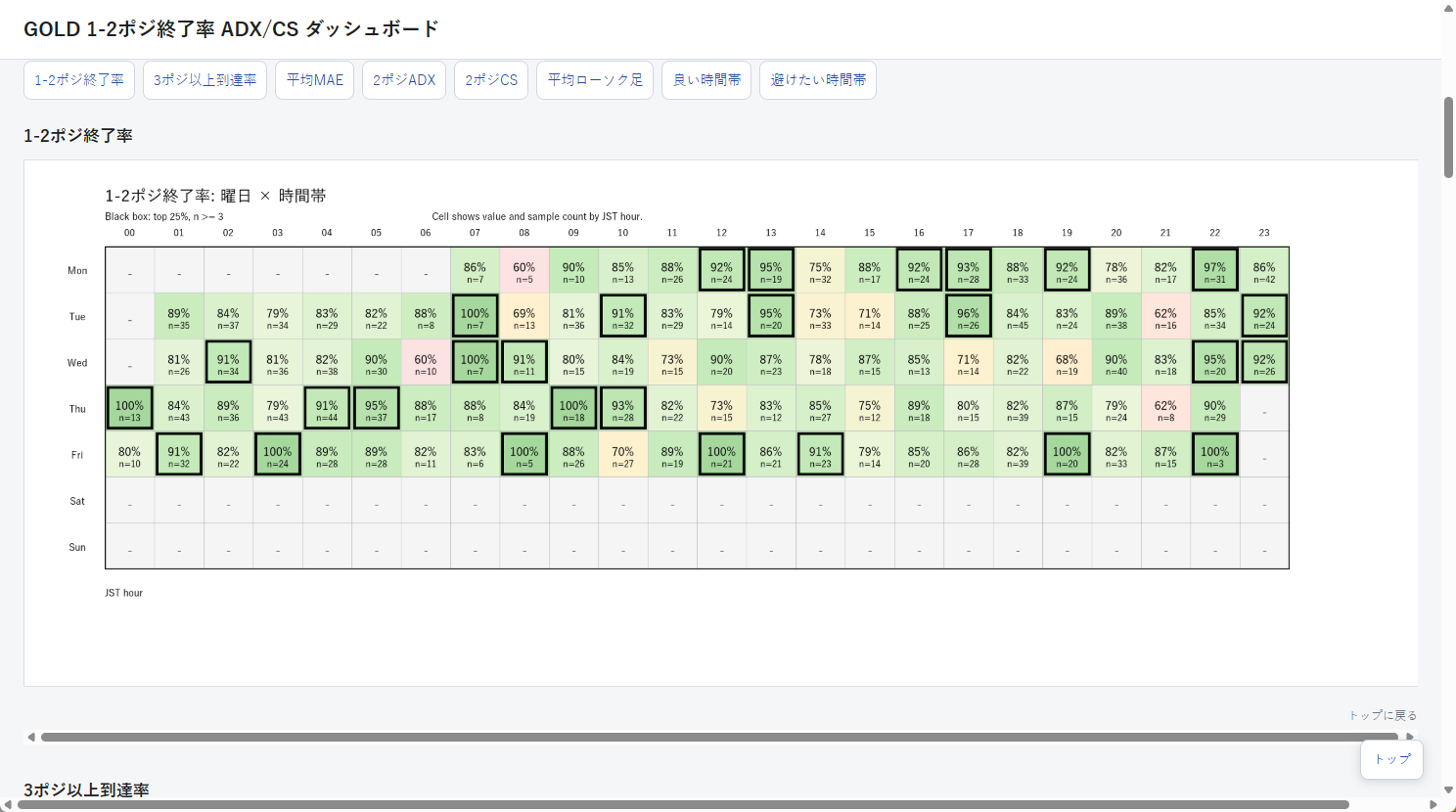Click Wednesday 06h cell 60% n=10

tap(426, 363)
